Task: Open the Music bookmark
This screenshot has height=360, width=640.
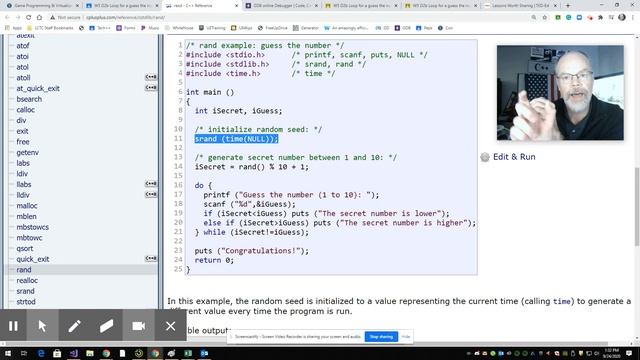Action: 150,28
